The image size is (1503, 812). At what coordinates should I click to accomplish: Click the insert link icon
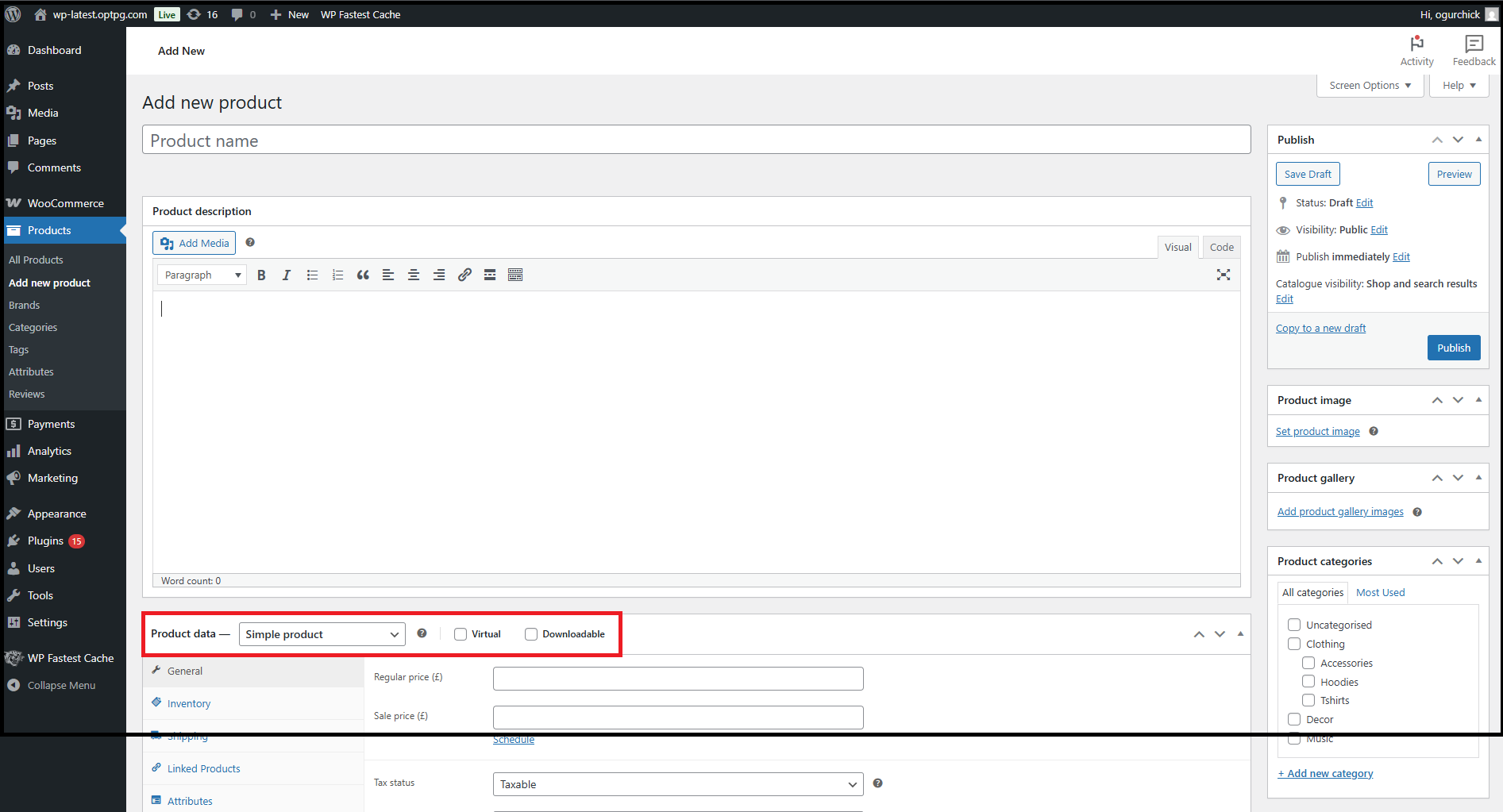[464, 275]
